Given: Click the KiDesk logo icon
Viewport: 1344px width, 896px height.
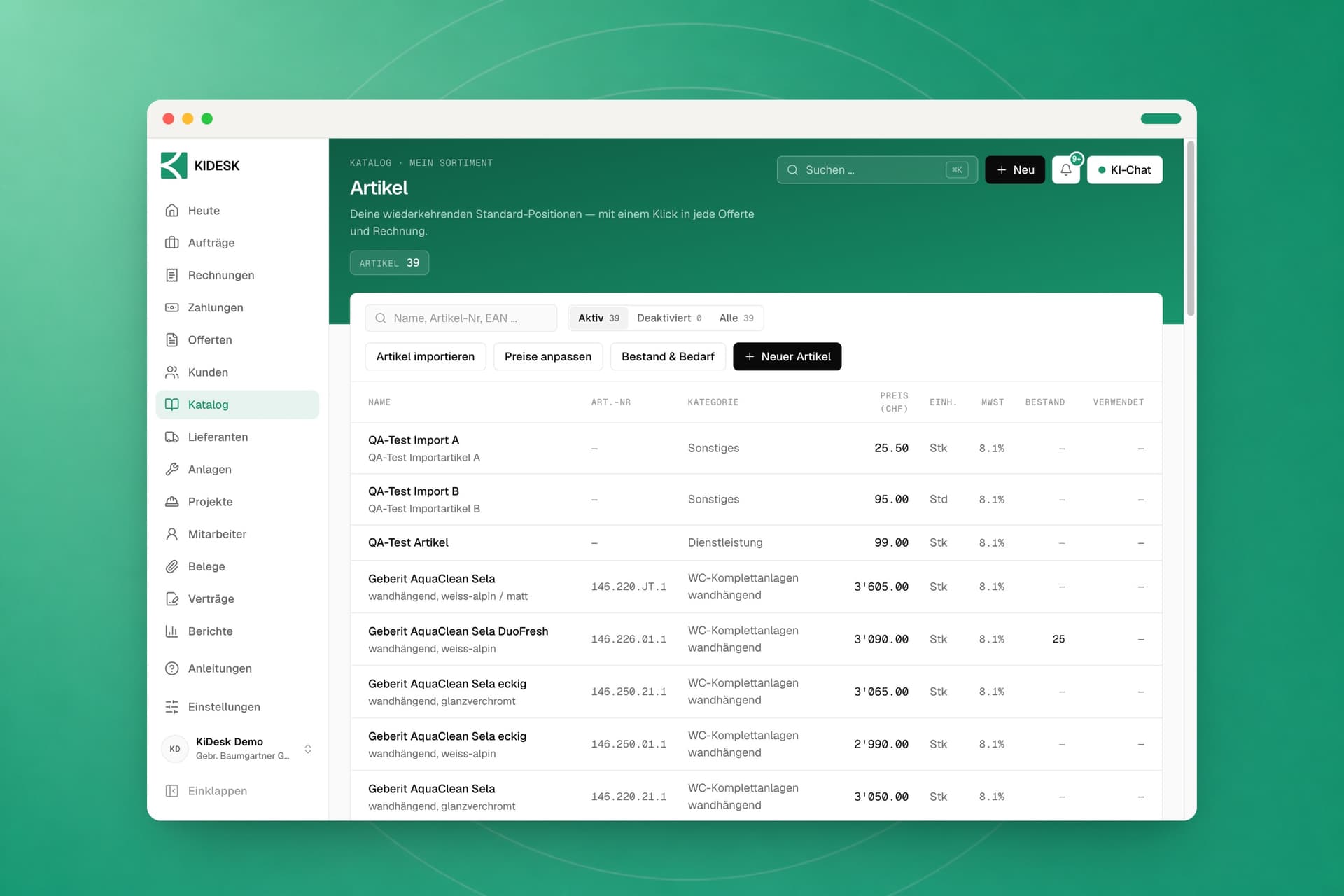Looking at the screenshot, I should pos(174,165).
